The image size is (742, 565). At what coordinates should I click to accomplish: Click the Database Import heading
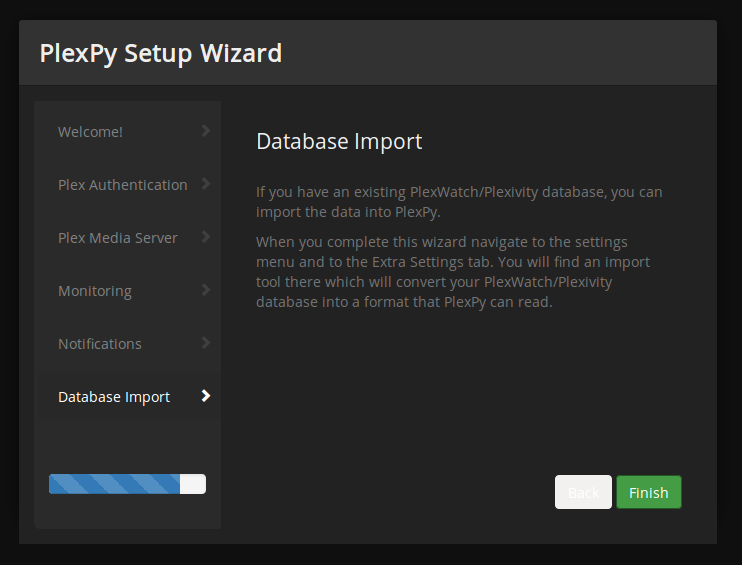pyautogui.click(x=339, y=141)
